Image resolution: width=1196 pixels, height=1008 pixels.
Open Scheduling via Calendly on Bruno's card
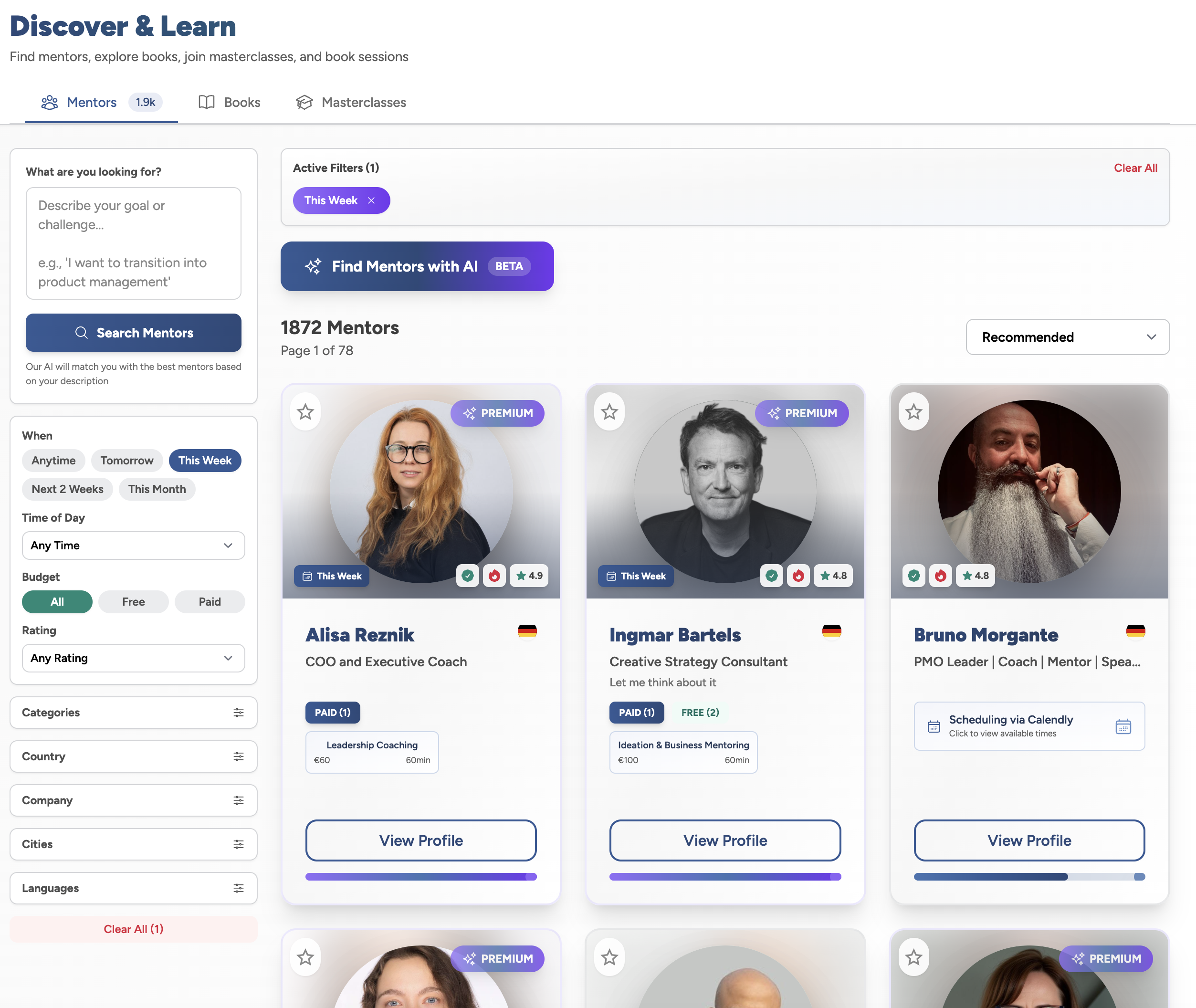pos(1029,726)
